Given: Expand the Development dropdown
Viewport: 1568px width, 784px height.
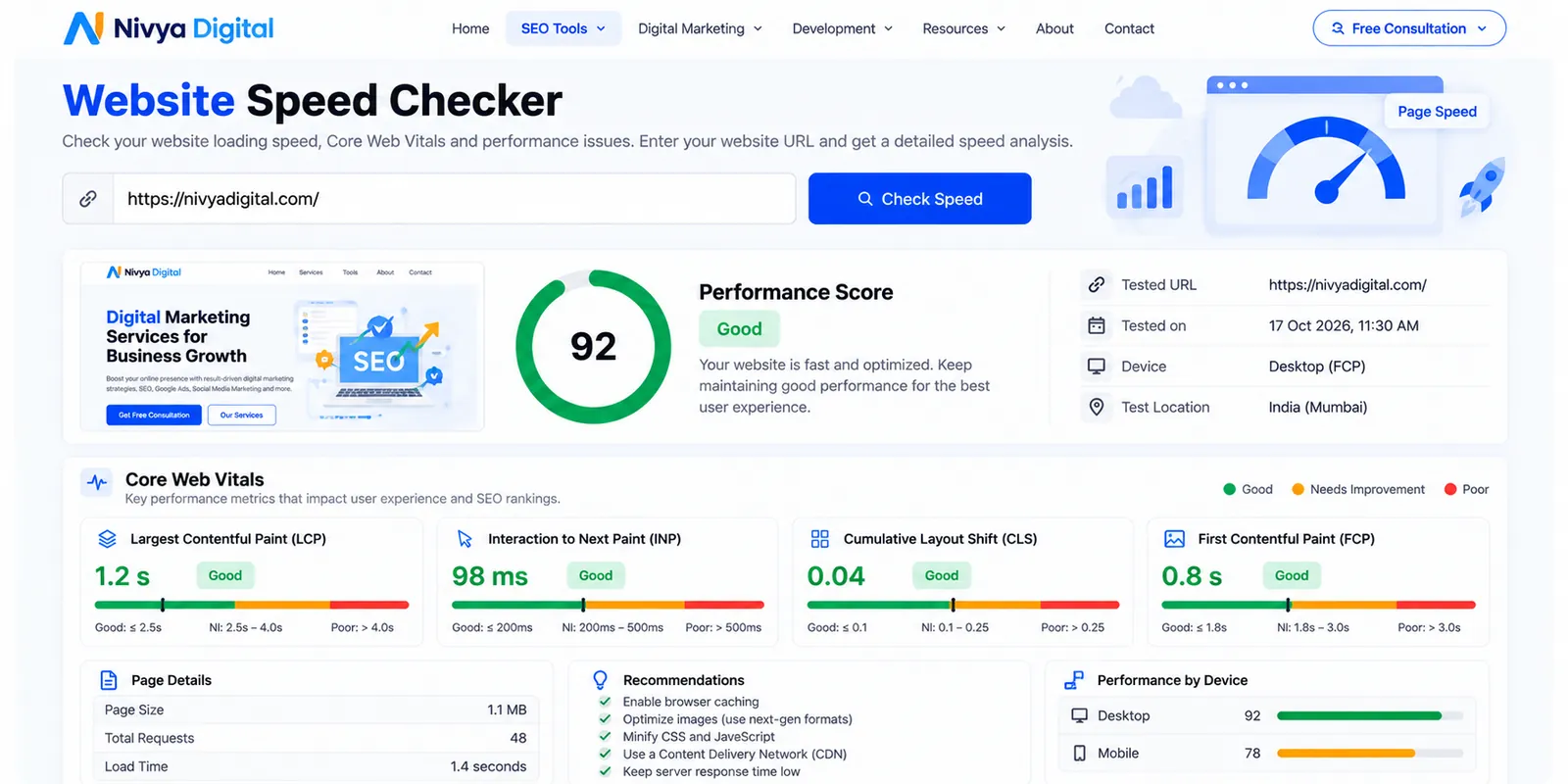Looking at the screenshot, I should point(843,28).
